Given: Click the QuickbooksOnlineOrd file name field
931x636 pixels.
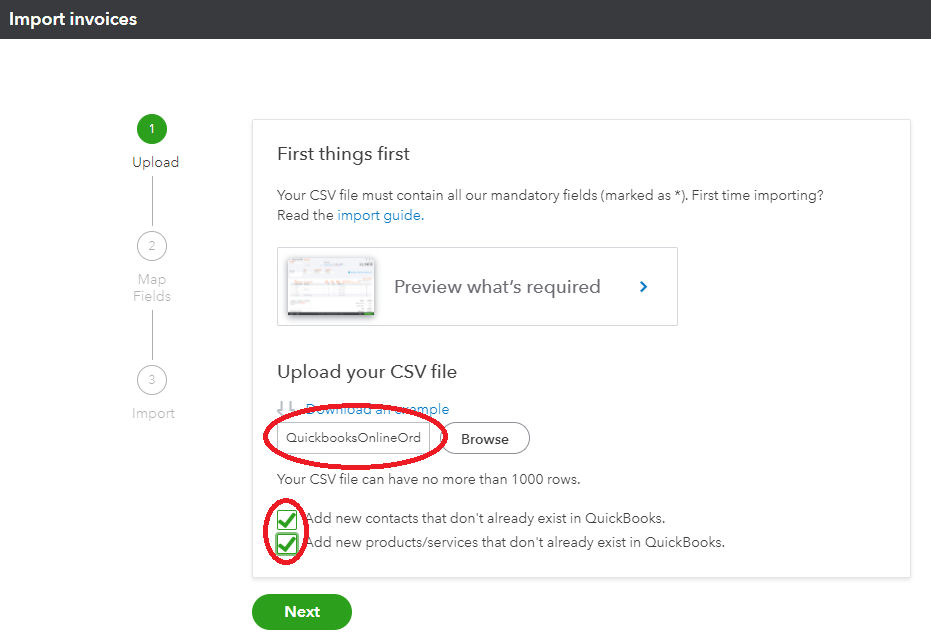Looking at the screenshot, I should [353, 438].
